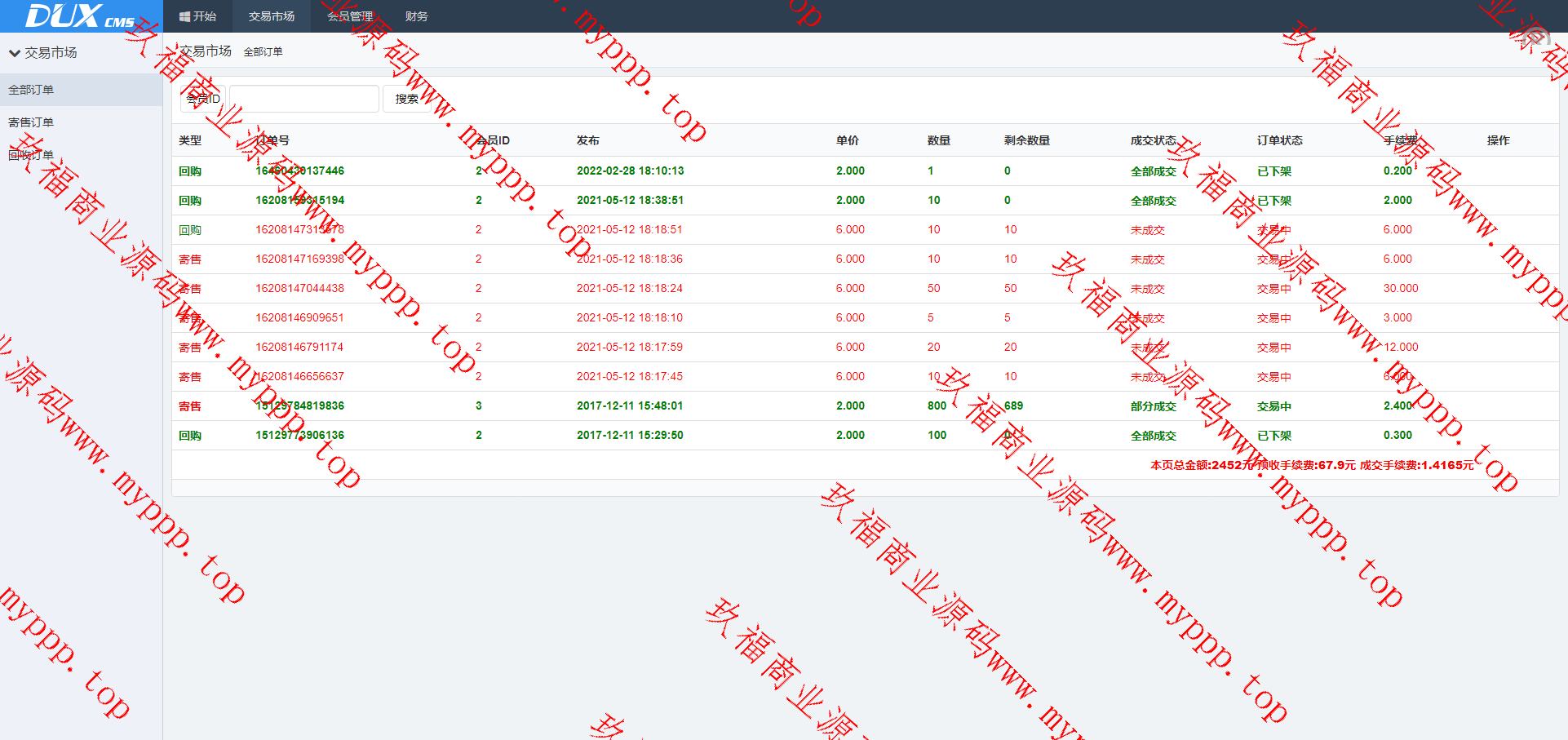Collapse the 交易市场 sidebar chevron

click(x=15, y=53)
